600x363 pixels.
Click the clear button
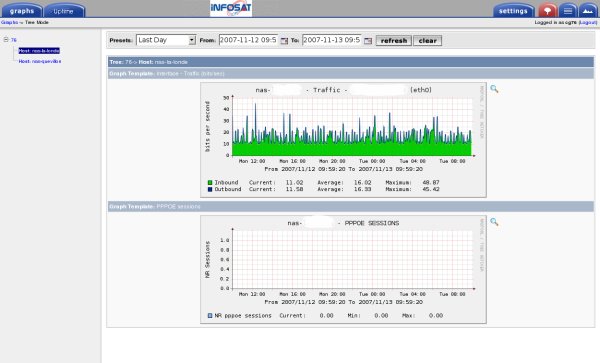427,41
